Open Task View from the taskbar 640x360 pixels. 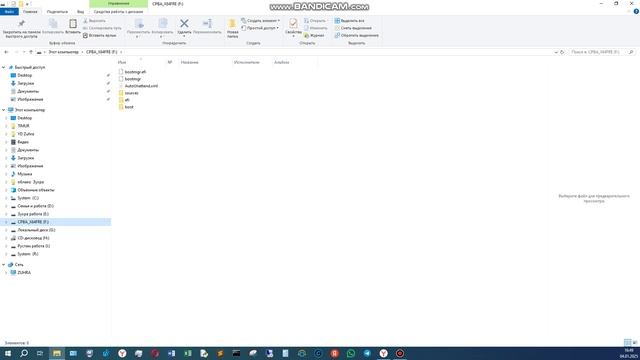pyautogui.click(x=40, y=353)
